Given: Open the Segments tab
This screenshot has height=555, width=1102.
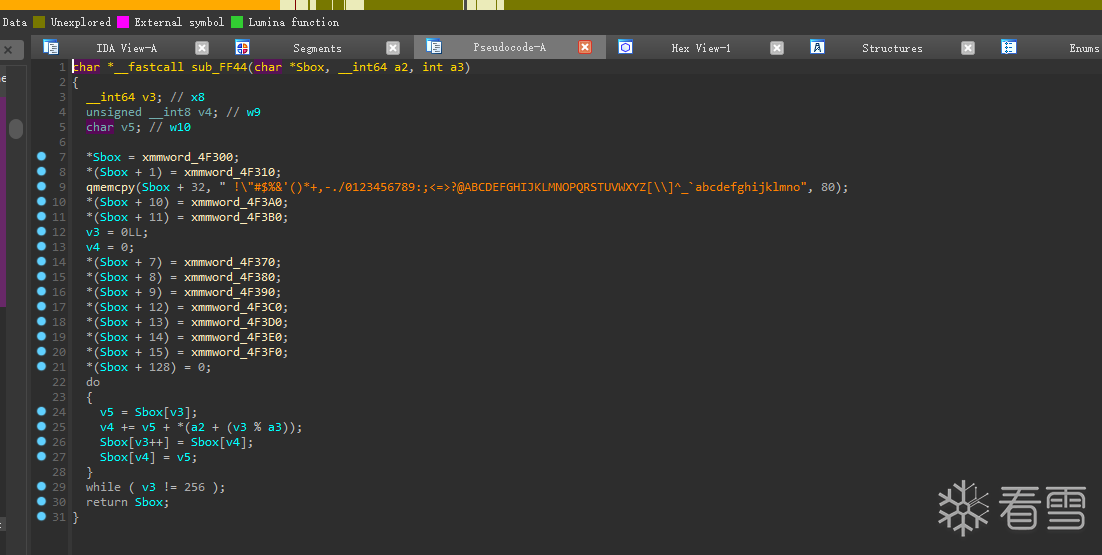Looking at the screenshot, I should click(317, 48).
